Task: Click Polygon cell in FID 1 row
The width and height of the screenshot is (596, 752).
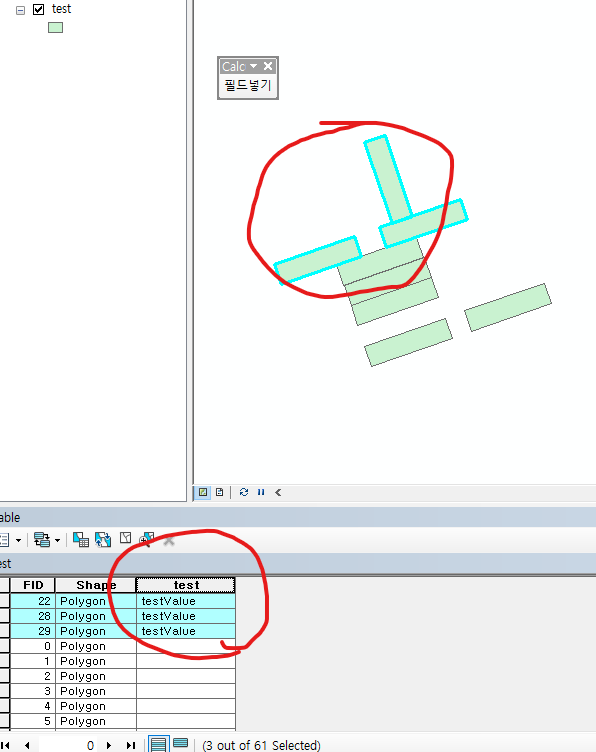Action: coord(96,661)
